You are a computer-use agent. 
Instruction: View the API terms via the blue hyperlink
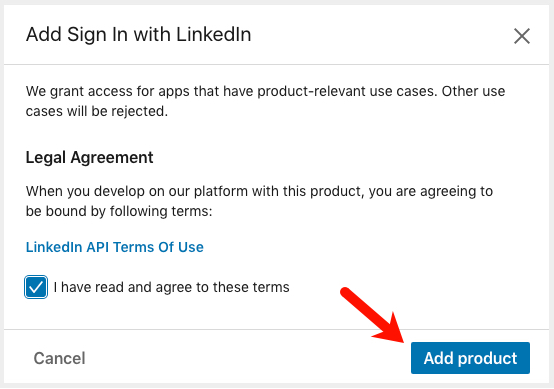(115, 247)
